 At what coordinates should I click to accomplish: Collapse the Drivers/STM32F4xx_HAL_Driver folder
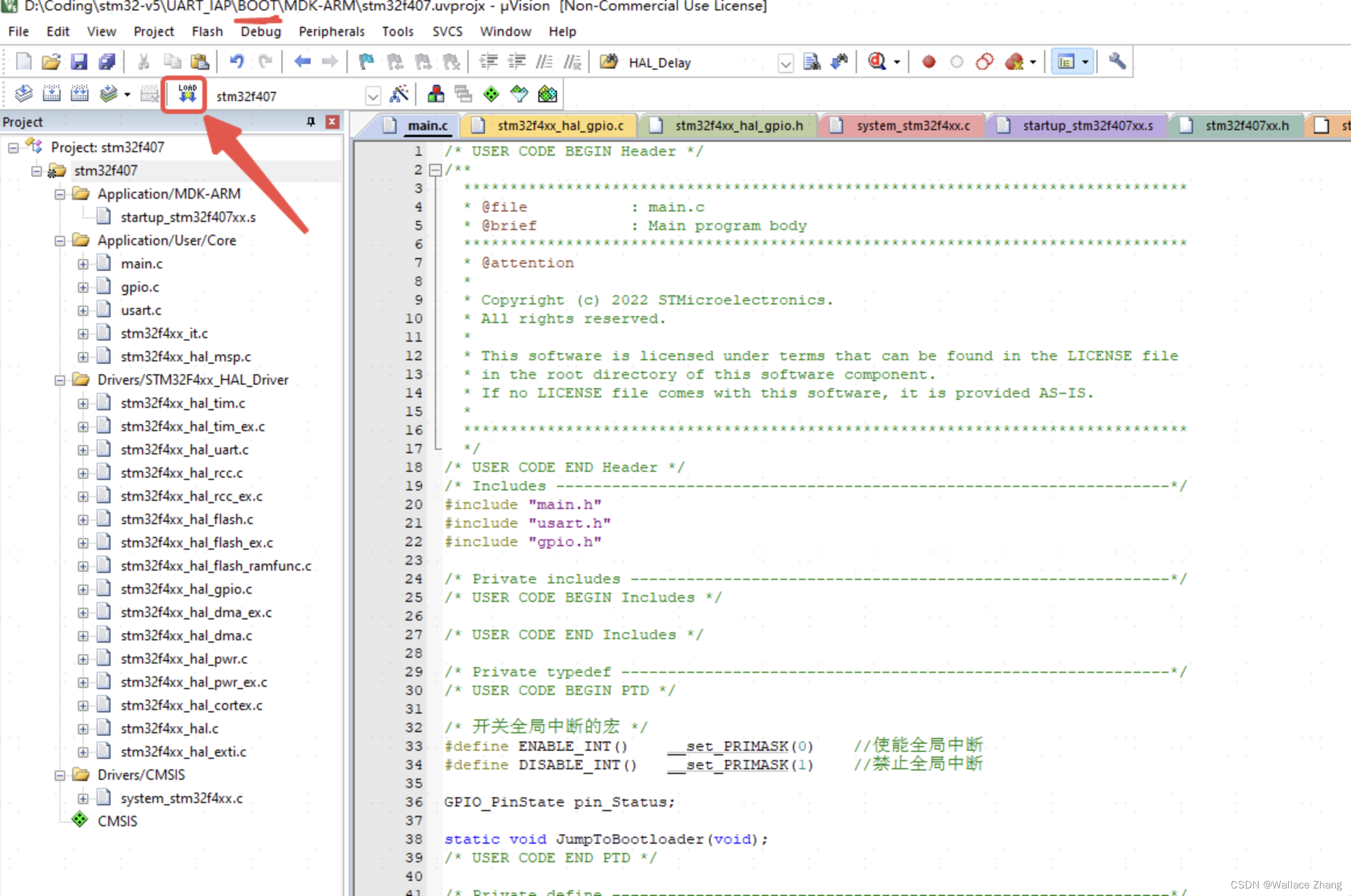(x=60, y=380)
